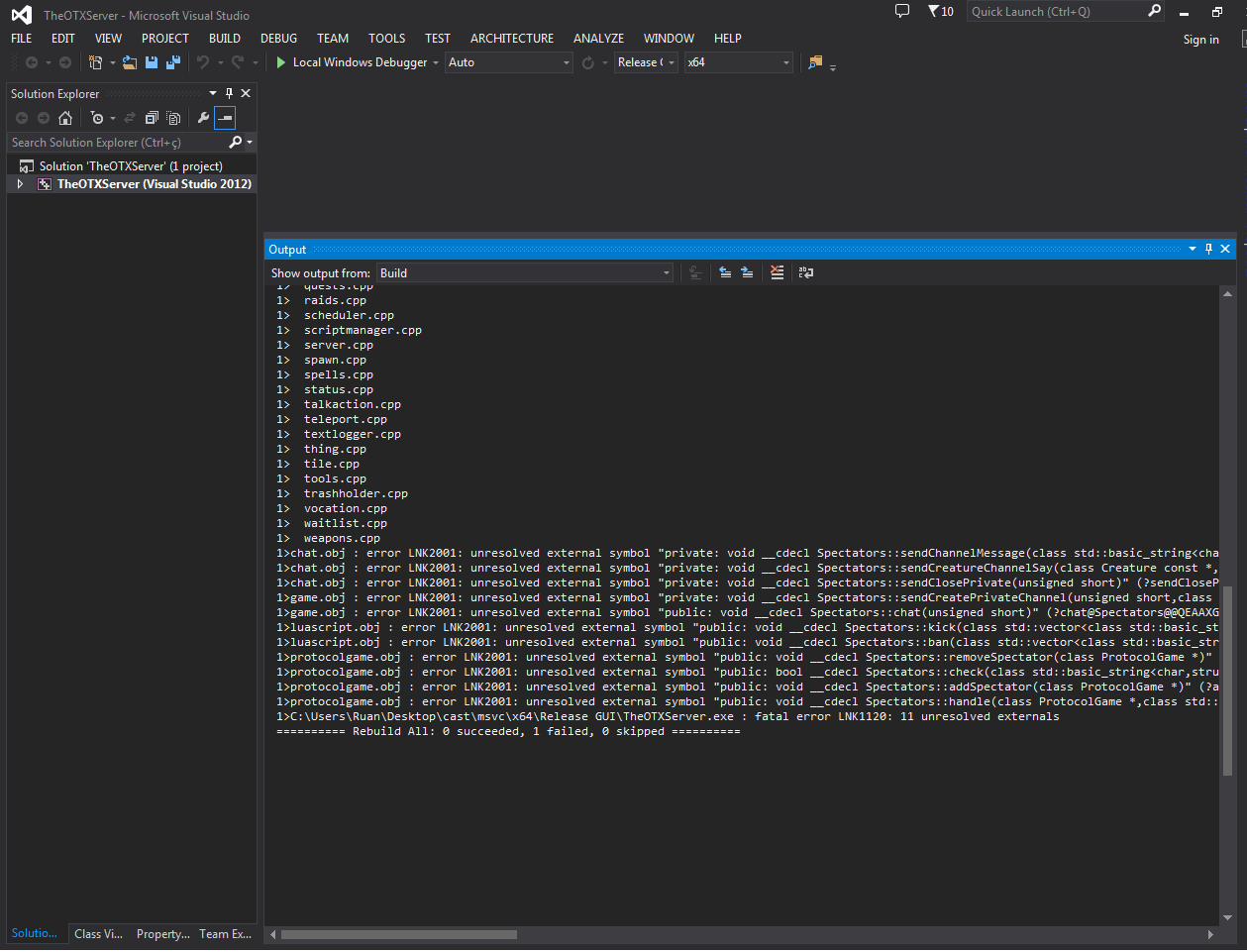Viewport: 1247px width, 952px height.
Task: Click the Save toolbar icon
Action: click(152, 62)
